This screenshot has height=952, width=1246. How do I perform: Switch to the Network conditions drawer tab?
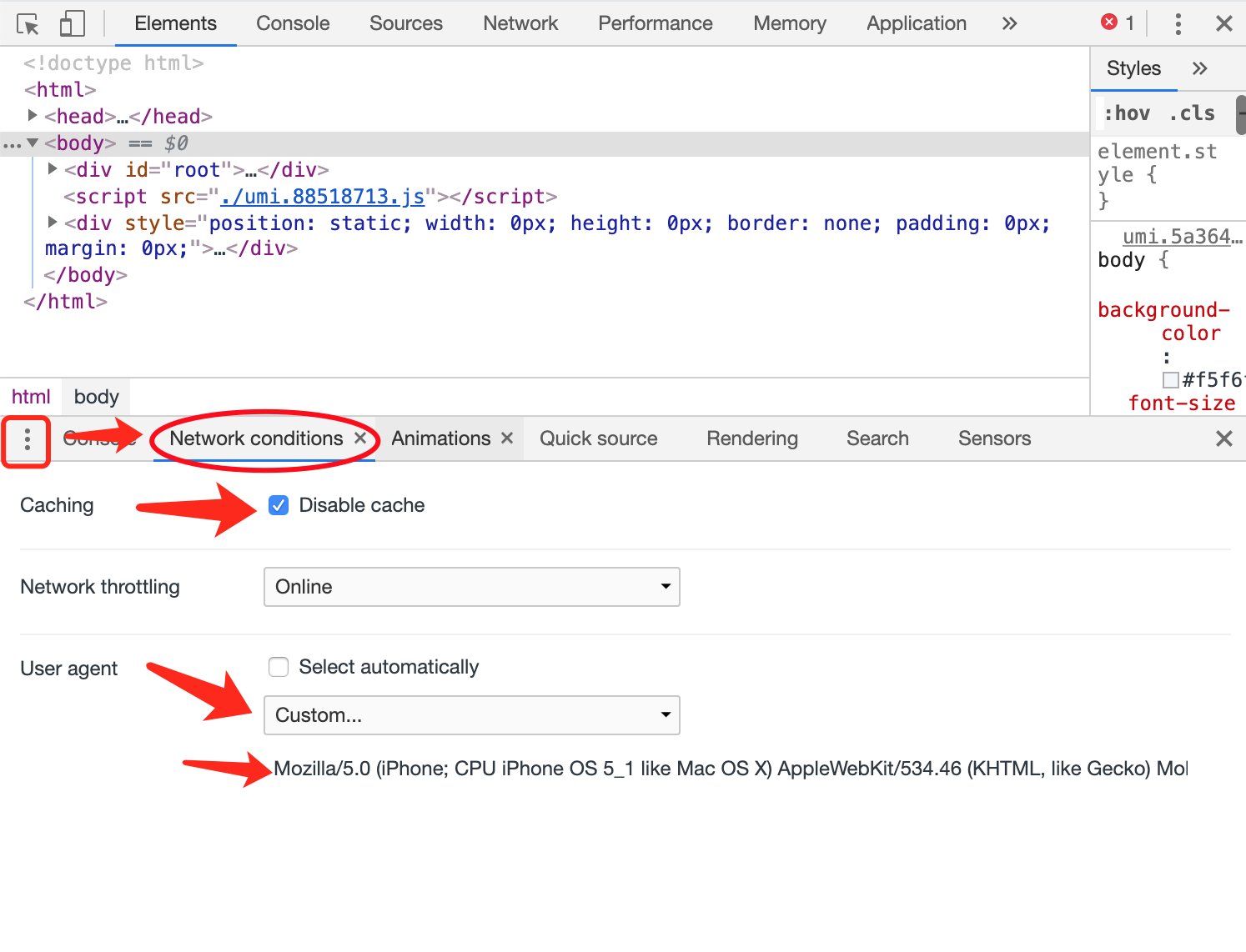(256, 438)
